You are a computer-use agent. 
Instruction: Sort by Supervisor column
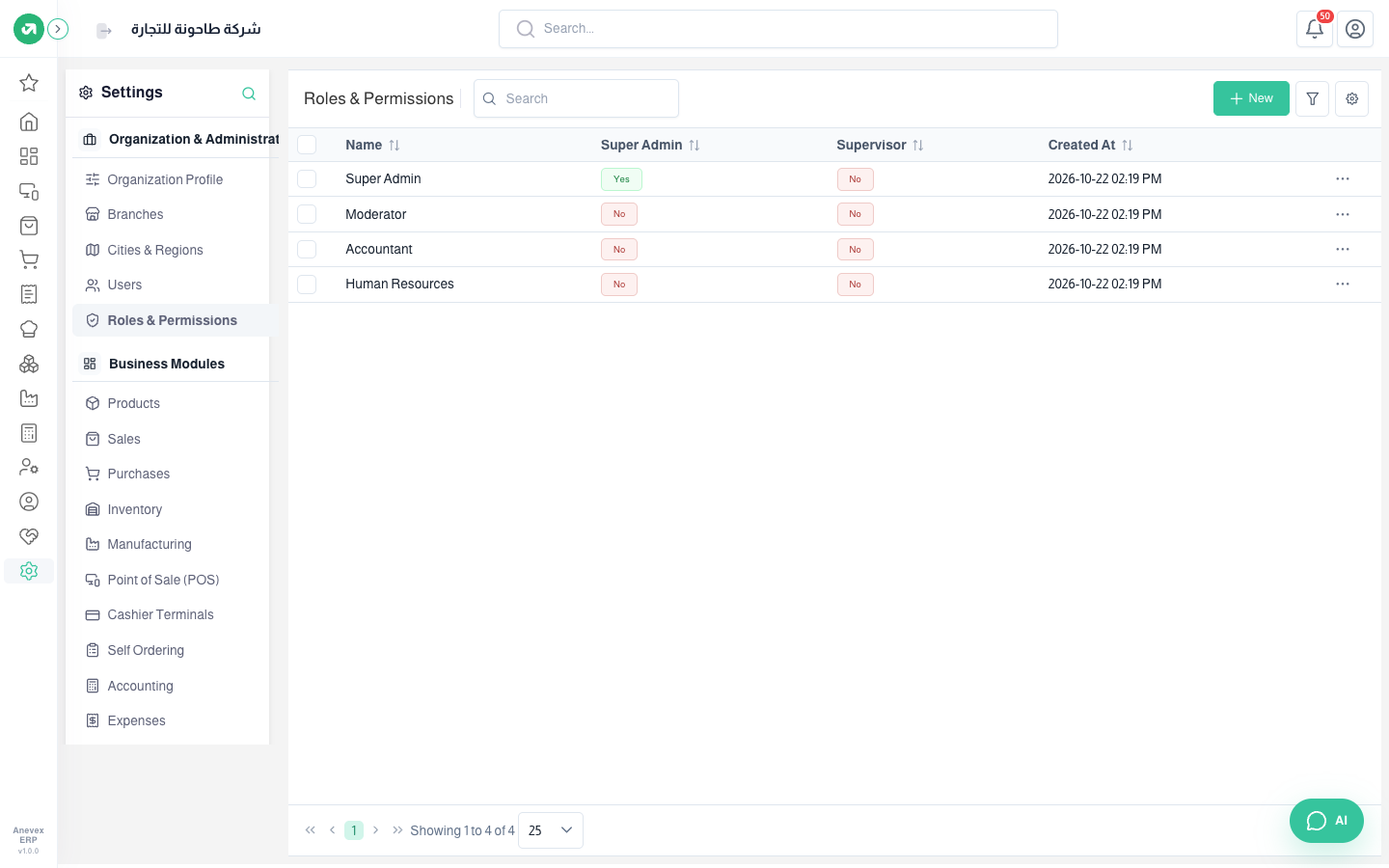[x=880, y=145]
